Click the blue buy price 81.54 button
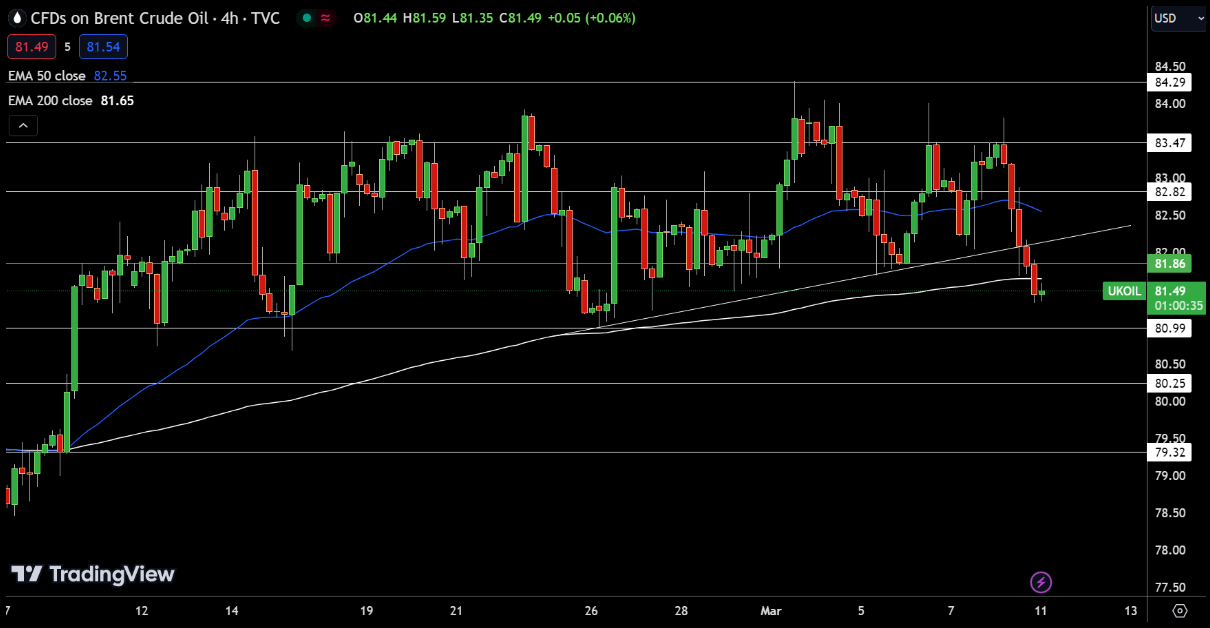Viewport: 1210px width, 628px height. pos(105,46)
